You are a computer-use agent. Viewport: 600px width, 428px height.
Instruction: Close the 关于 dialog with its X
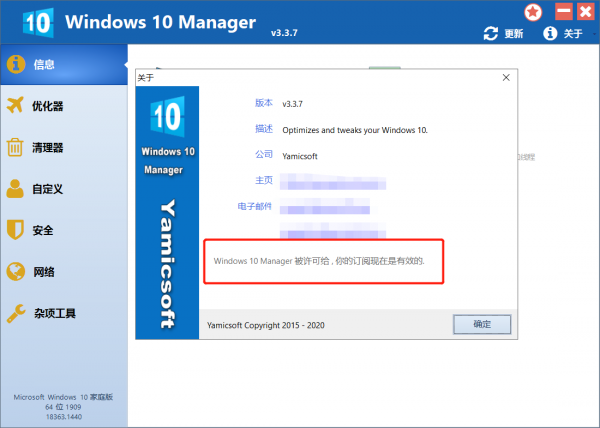point(508,76)
